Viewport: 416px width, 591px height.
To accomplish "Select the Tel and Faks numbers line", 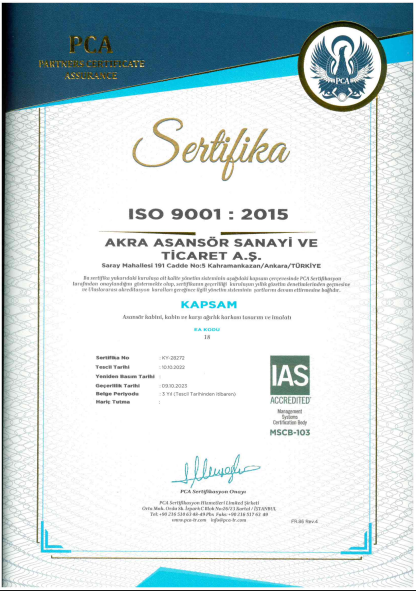I will [209, 514].
